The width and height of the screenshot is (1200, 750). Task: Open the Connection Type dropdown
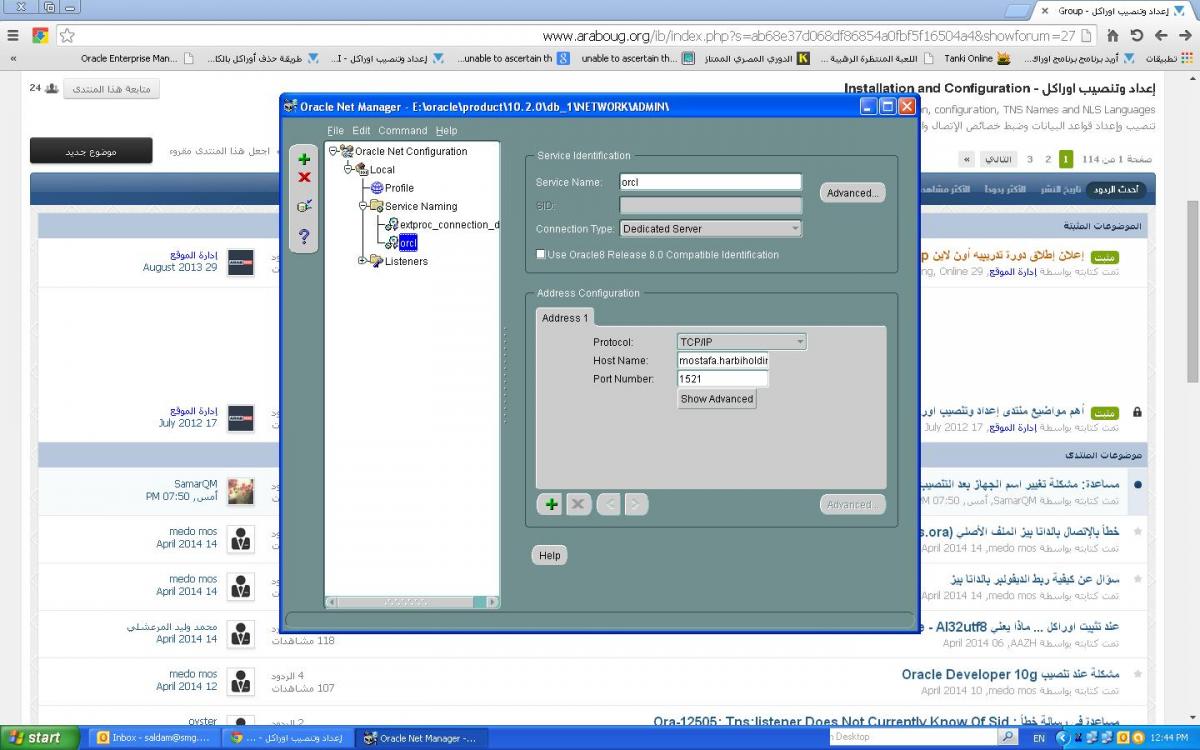coord(710,229)
